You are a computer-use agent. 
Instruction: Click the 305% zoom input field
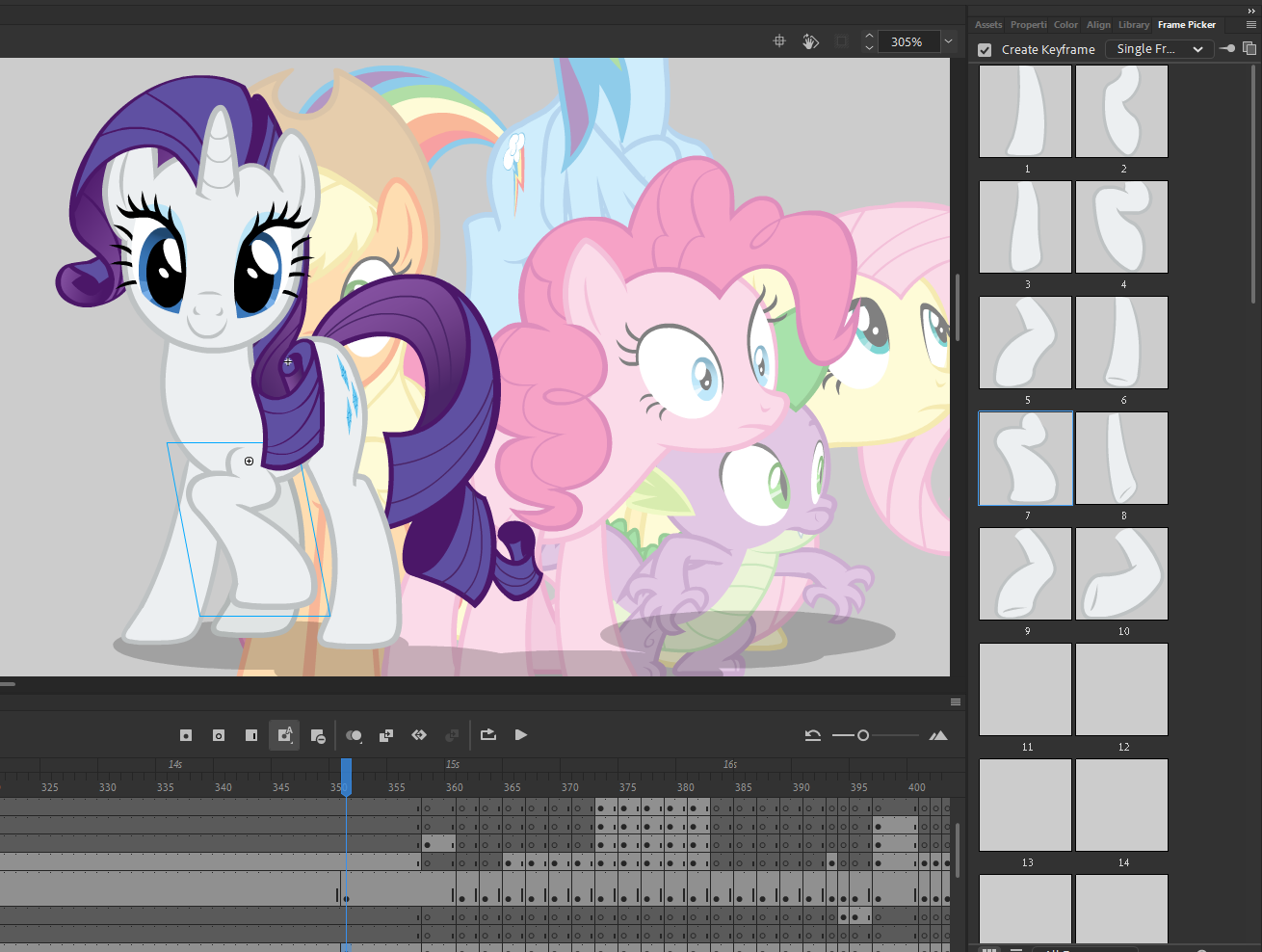point(907,41)
